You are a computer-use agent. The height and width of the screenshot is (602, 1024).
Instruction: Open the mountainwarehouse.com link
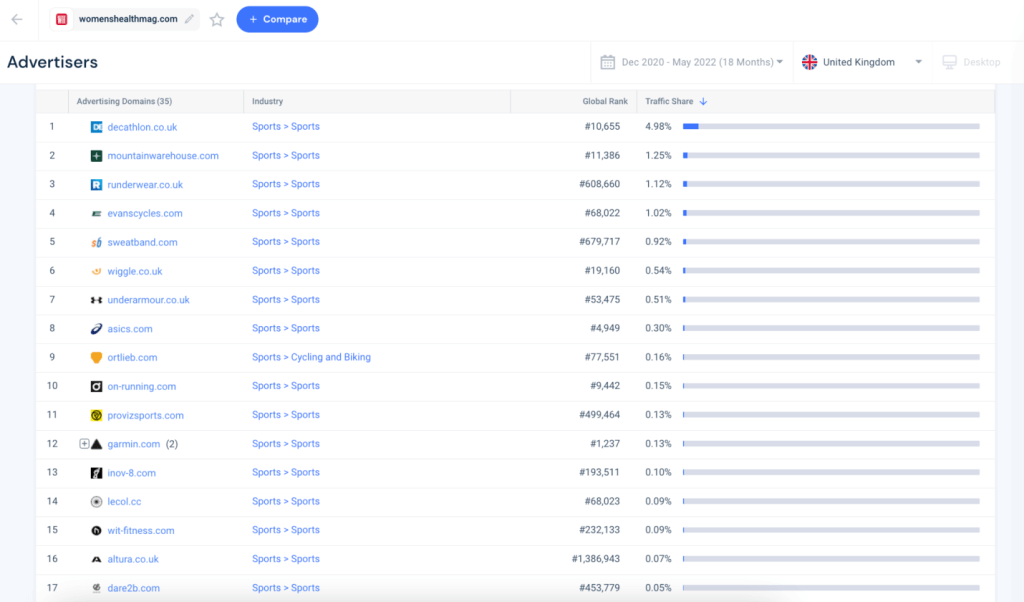[163, 155]
